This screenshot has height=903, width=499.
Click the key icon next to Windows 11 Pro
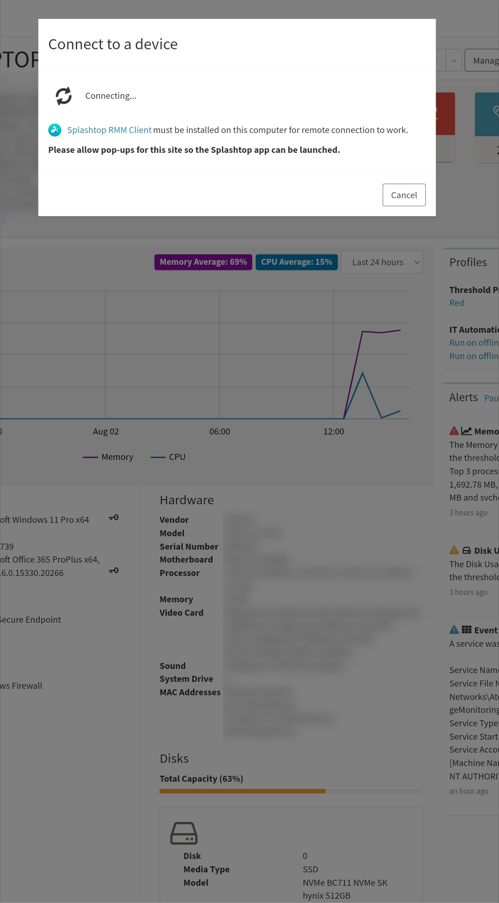[114, 518]
